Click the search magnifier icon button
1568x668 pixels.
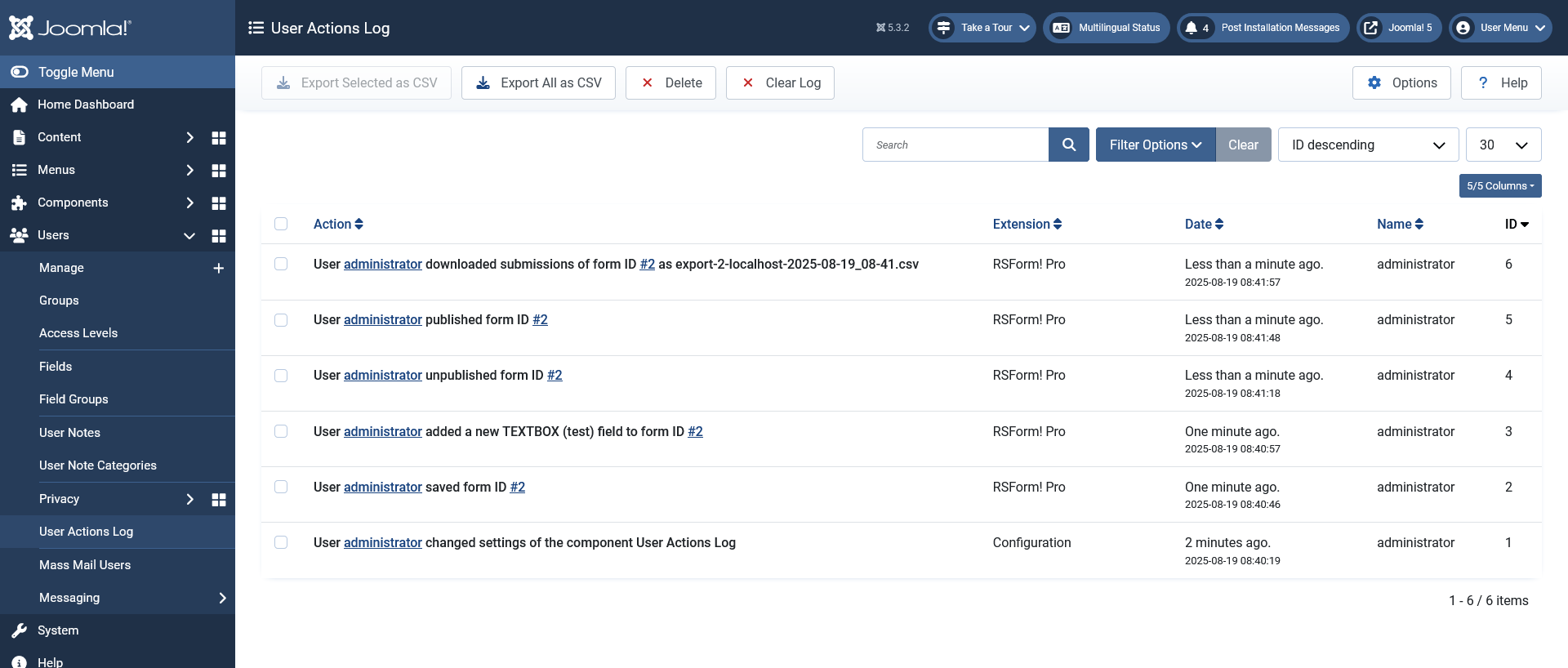click(x=1068, y=145)
